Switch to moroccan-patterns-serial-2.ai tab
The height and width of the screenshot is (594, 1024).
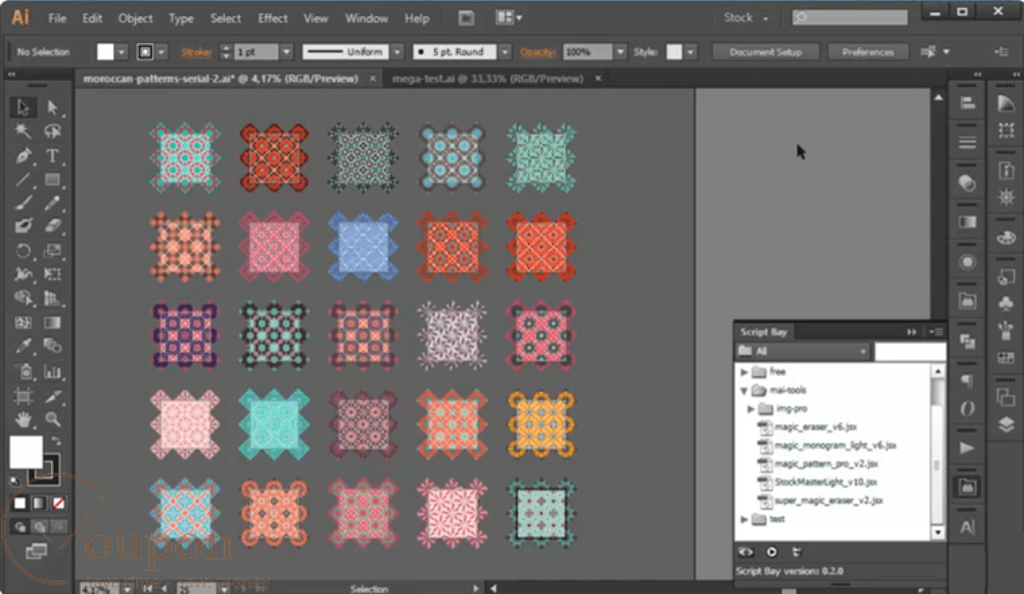coord(221,78)
